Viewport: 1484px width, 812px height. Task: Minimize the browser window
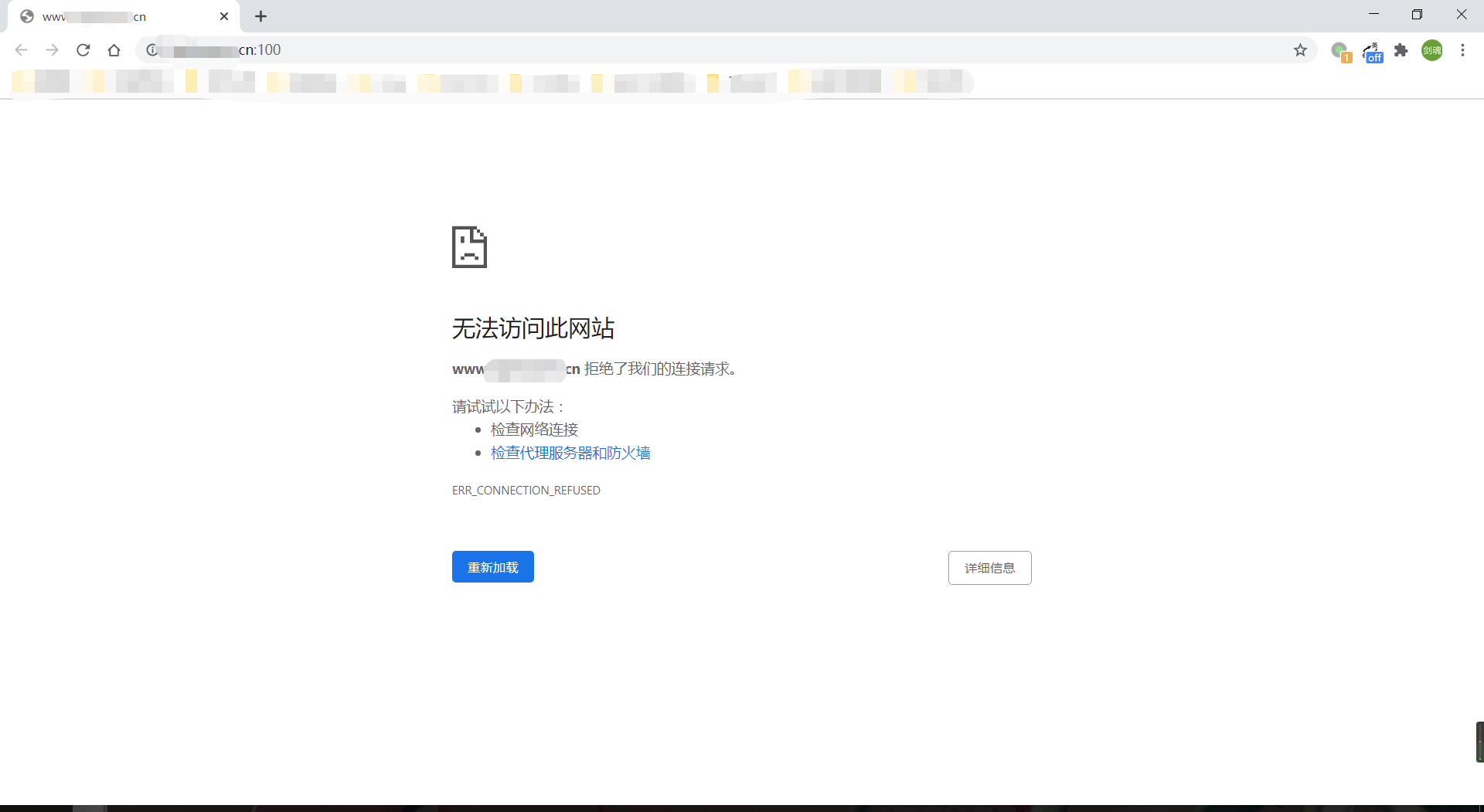(x=1373, y=15)
